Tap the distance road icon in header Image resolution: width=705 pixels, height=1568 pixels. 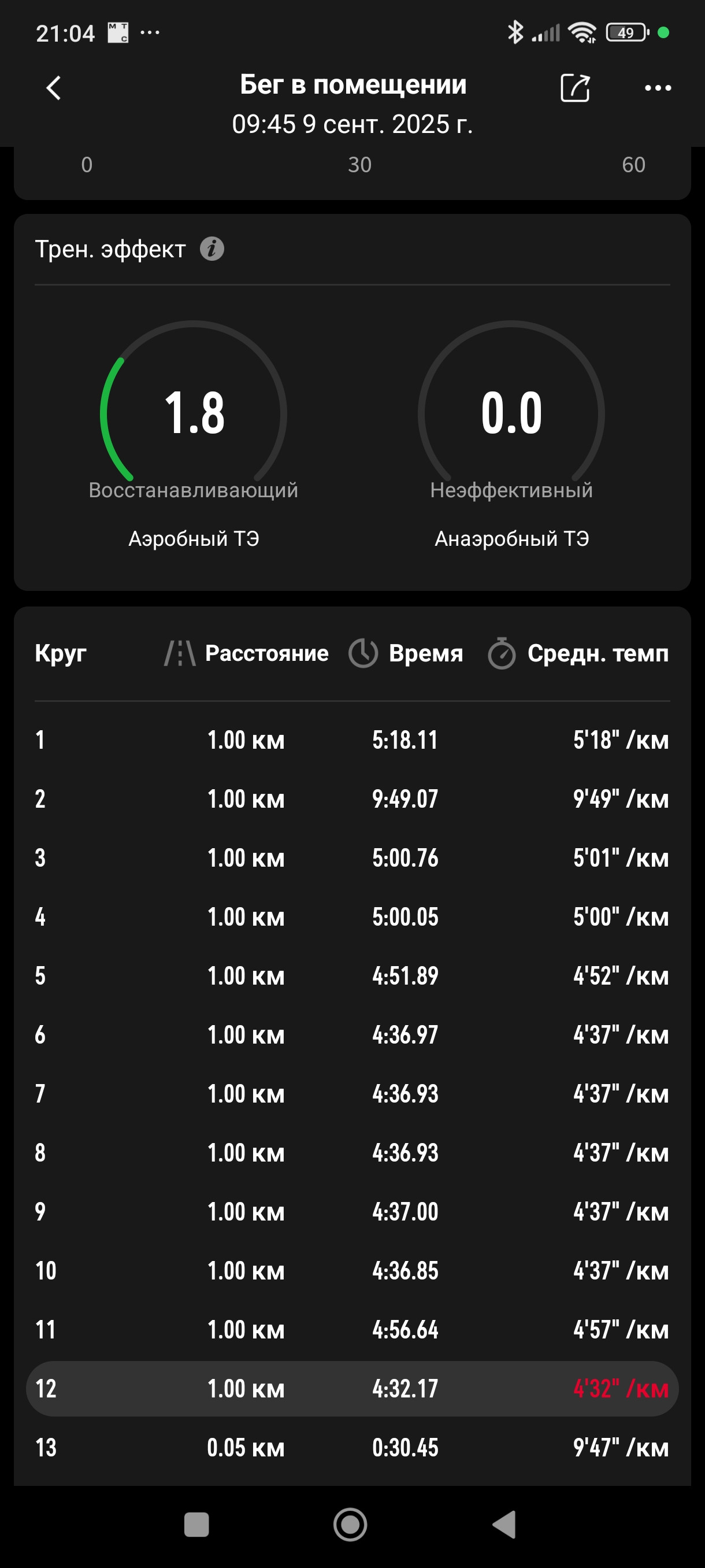pos(180,653)
